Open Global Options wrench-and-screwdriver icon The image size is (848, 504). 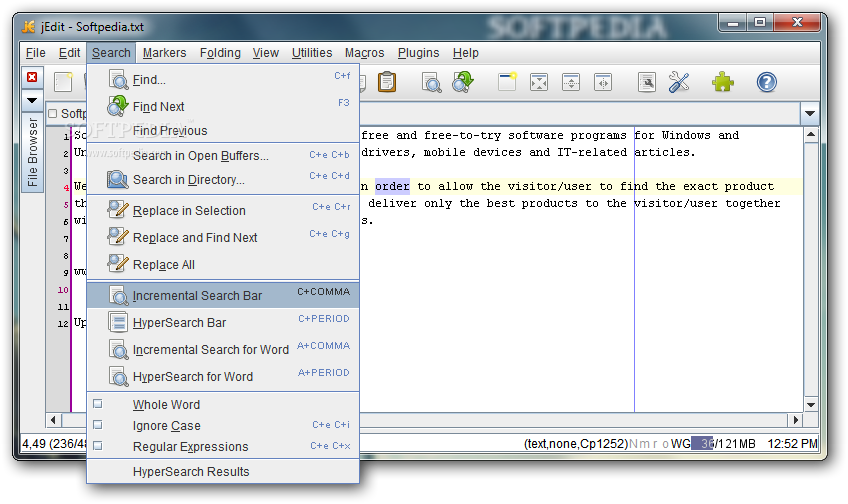point(679,82)
